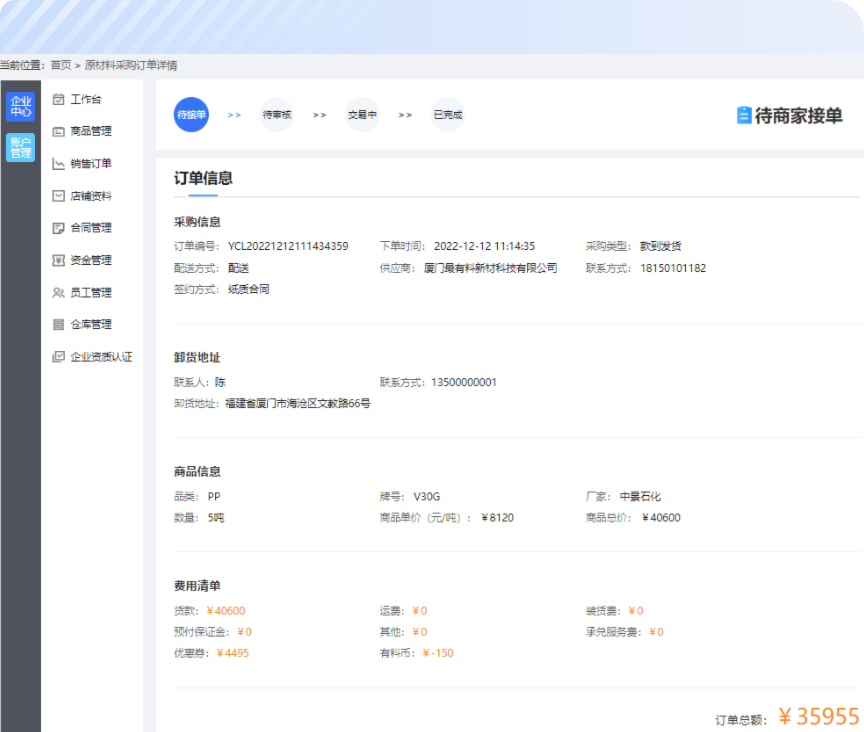Open the 企业中心 sidebar tile

click(20, 106)
